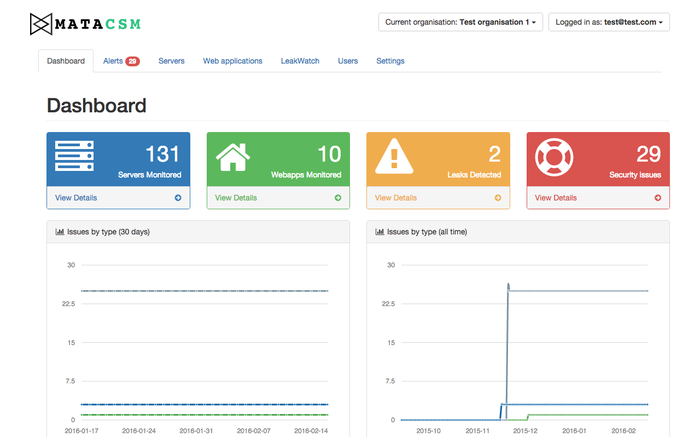The image size is (700, 437).
Task: Select the Dashboard tab
Action: click(66, 61)
